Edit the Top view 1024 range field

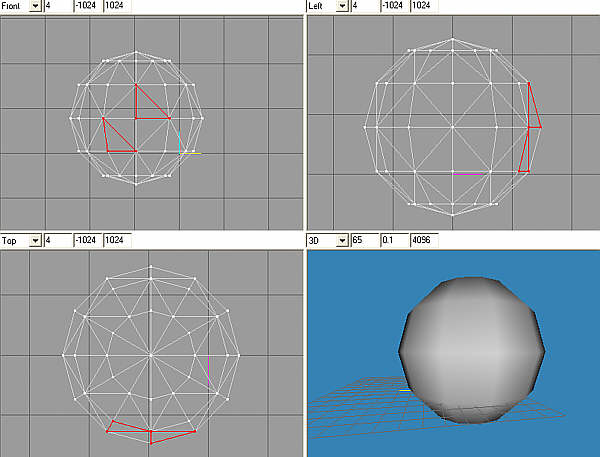click(x=117, y=240)
